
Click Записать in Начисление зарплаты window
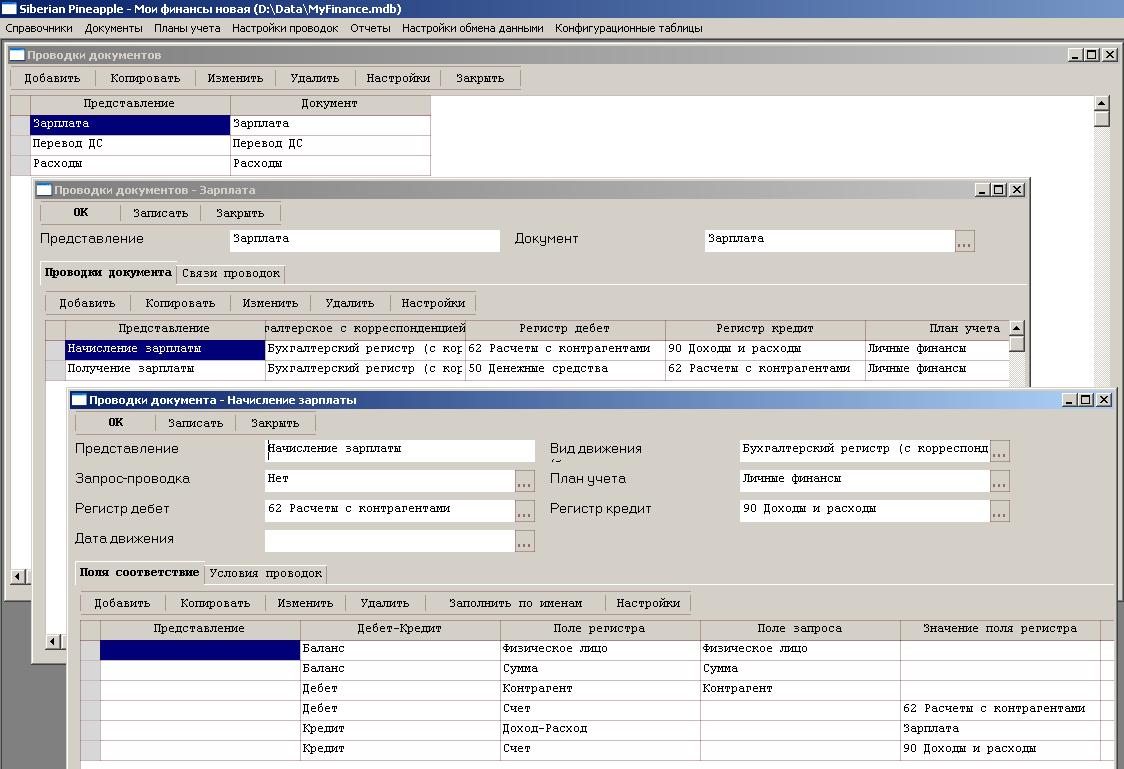pyautogui.click(x=196, y=423)
